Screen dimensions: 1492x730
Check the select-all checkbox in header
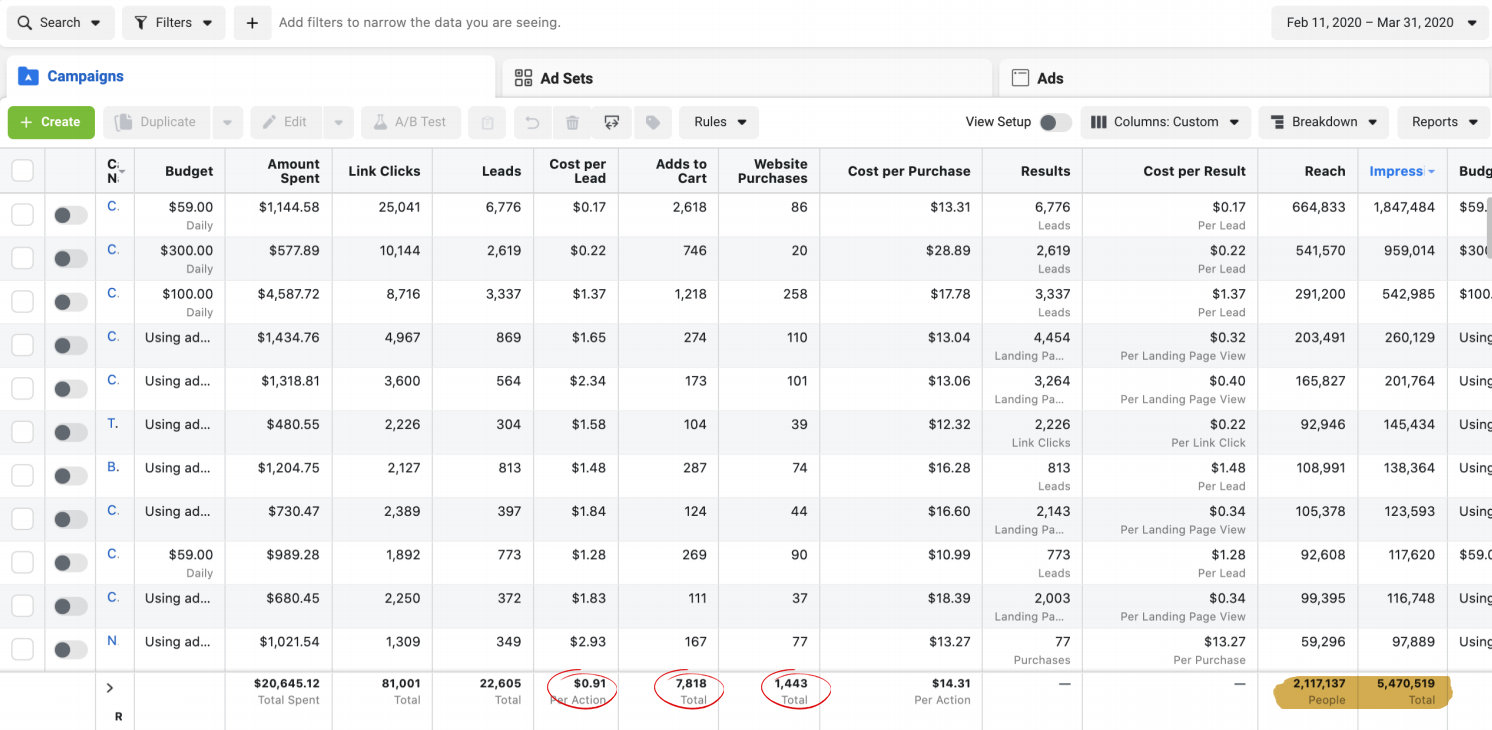[22, 171]
